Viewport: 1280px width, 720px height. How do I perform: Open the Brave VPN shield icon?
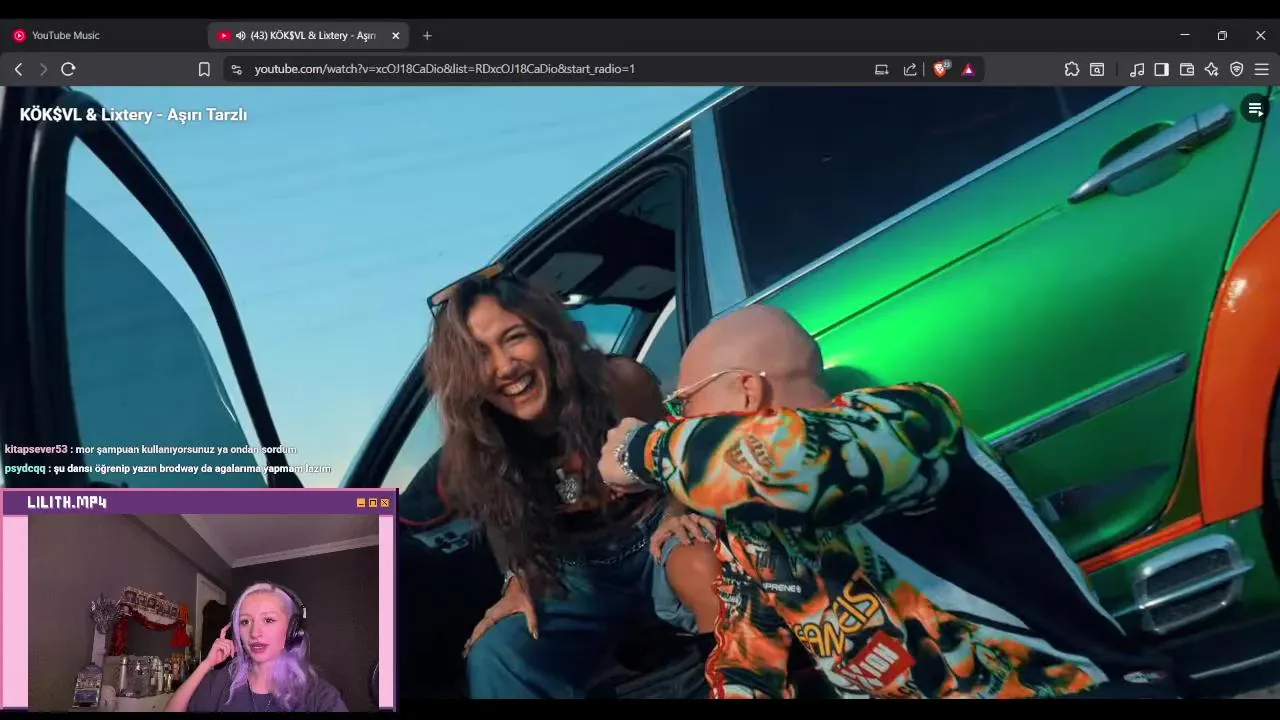[x=1237, y=69]
